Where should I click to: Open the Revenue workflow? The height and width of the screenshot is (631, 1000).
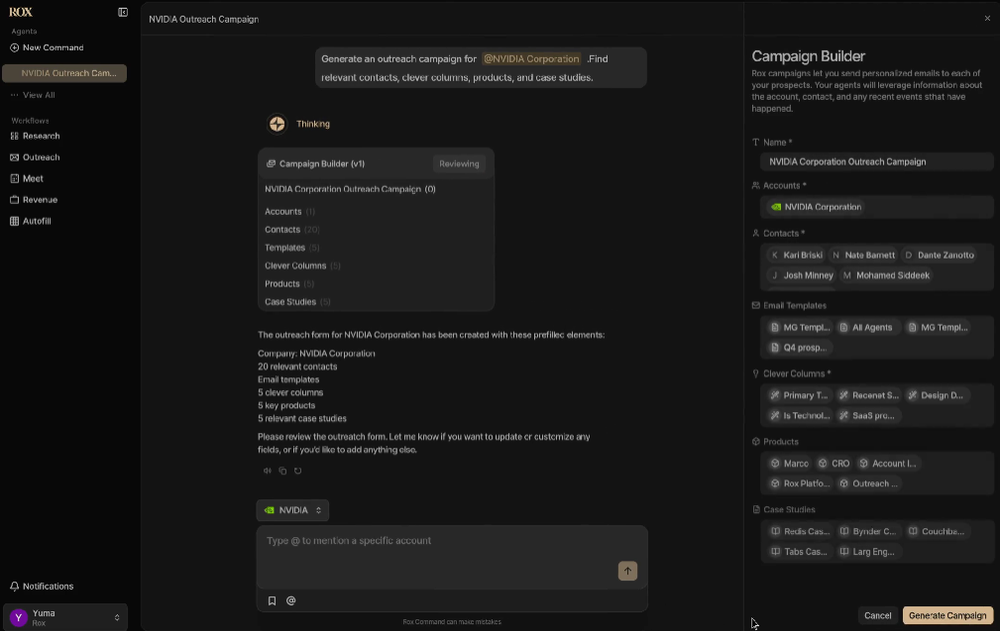click(39, 199)
